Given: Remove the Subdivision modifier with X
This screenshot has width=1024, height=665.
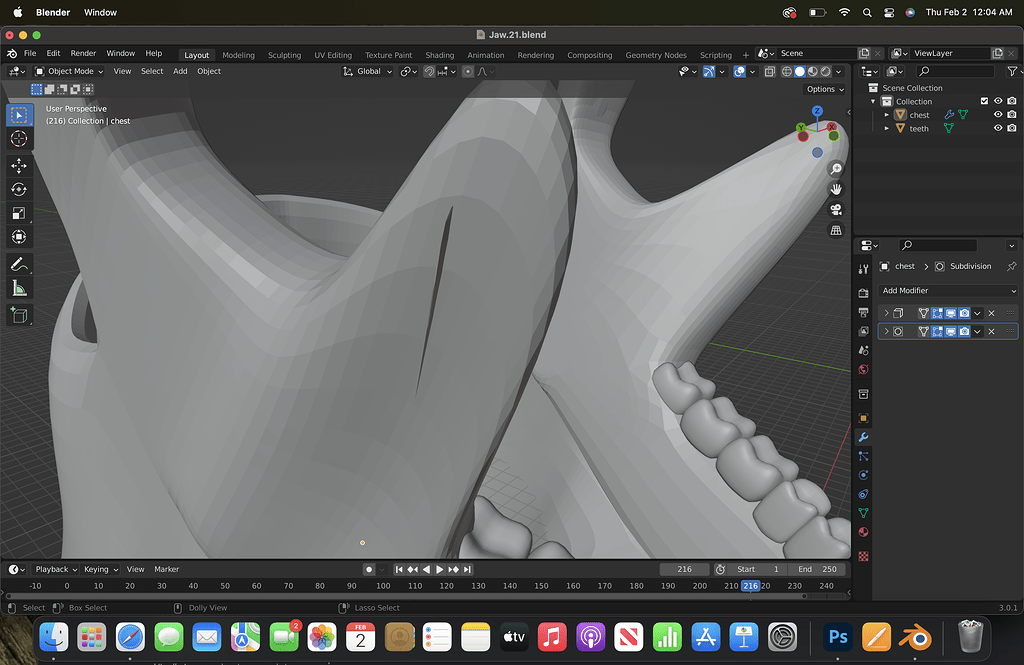Looking at the screenshot, I should tap(991, 332).
